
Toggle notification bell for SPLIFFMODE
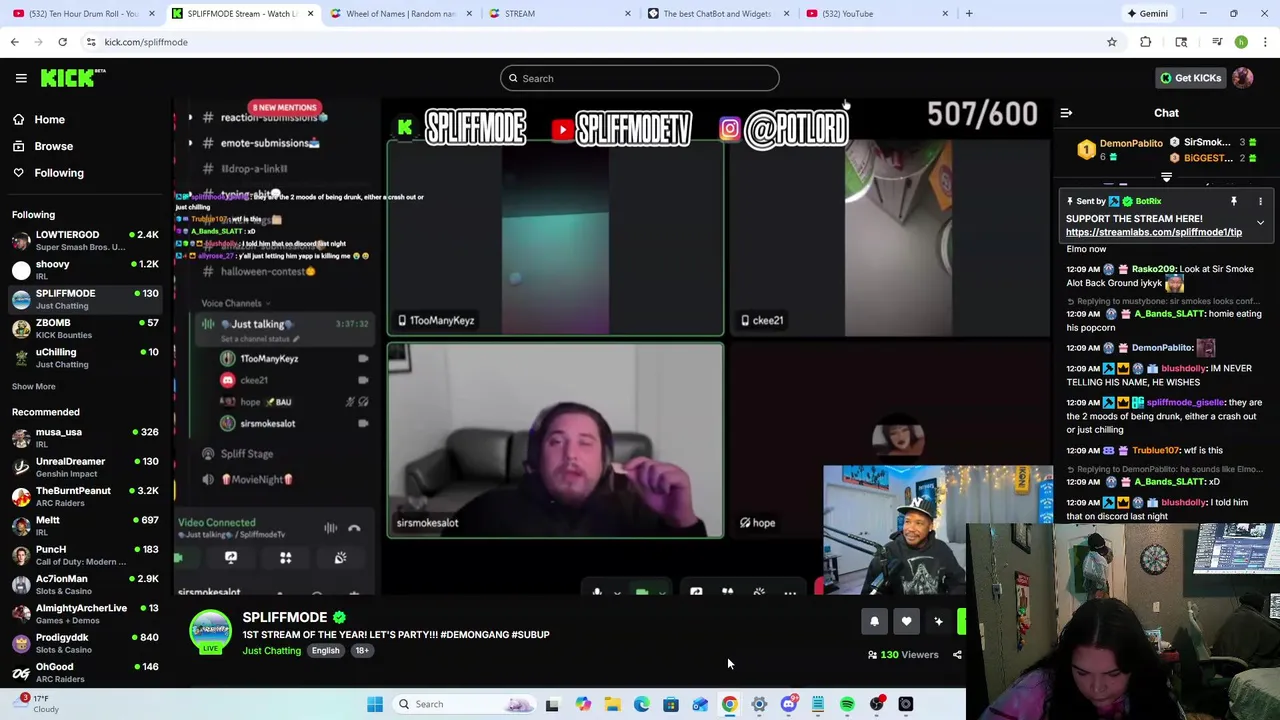click(874, 622)
